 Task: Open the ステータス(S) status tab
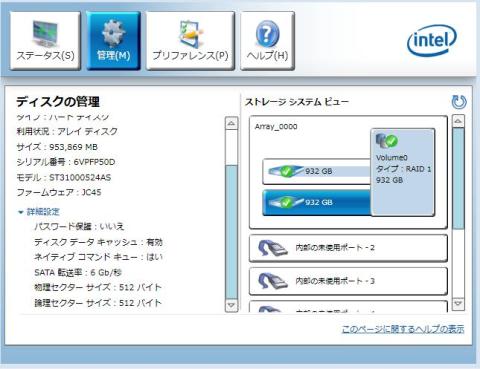point(45,41)
